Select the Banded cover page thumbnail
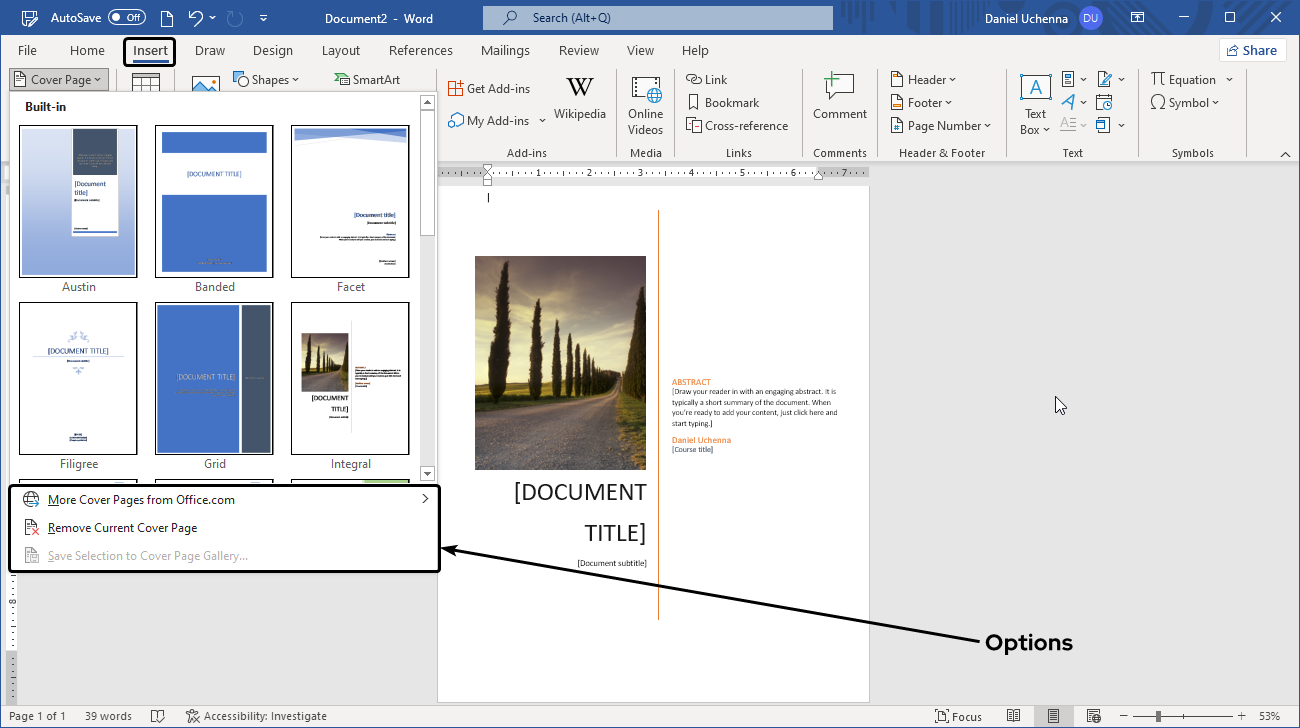 [215, 201]
